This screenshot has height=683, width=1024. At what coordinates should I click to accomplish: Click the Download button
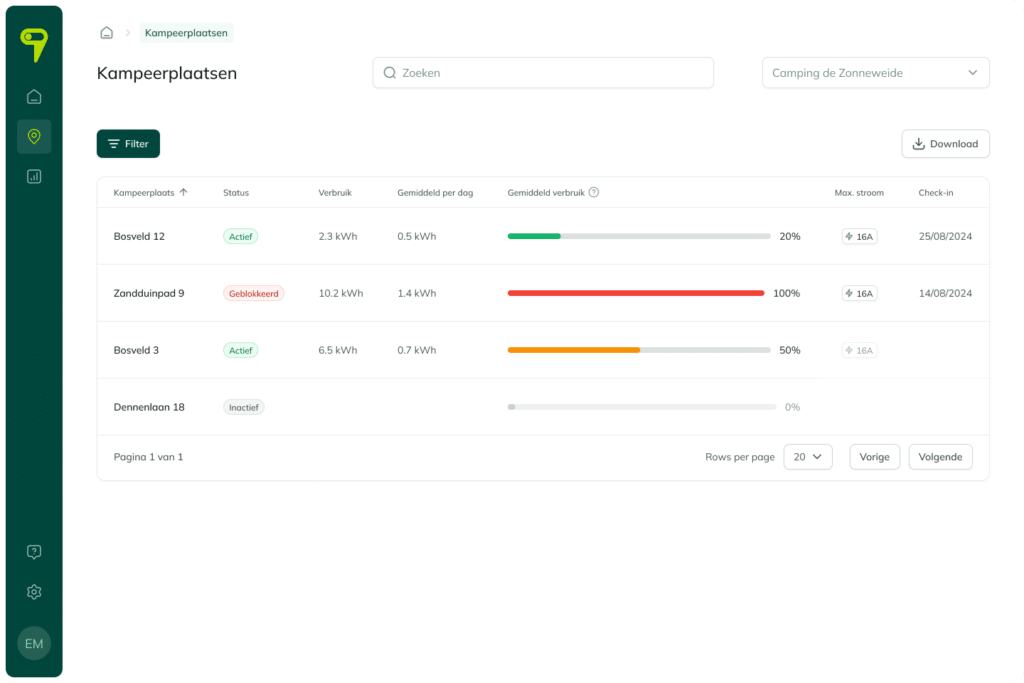945,144
